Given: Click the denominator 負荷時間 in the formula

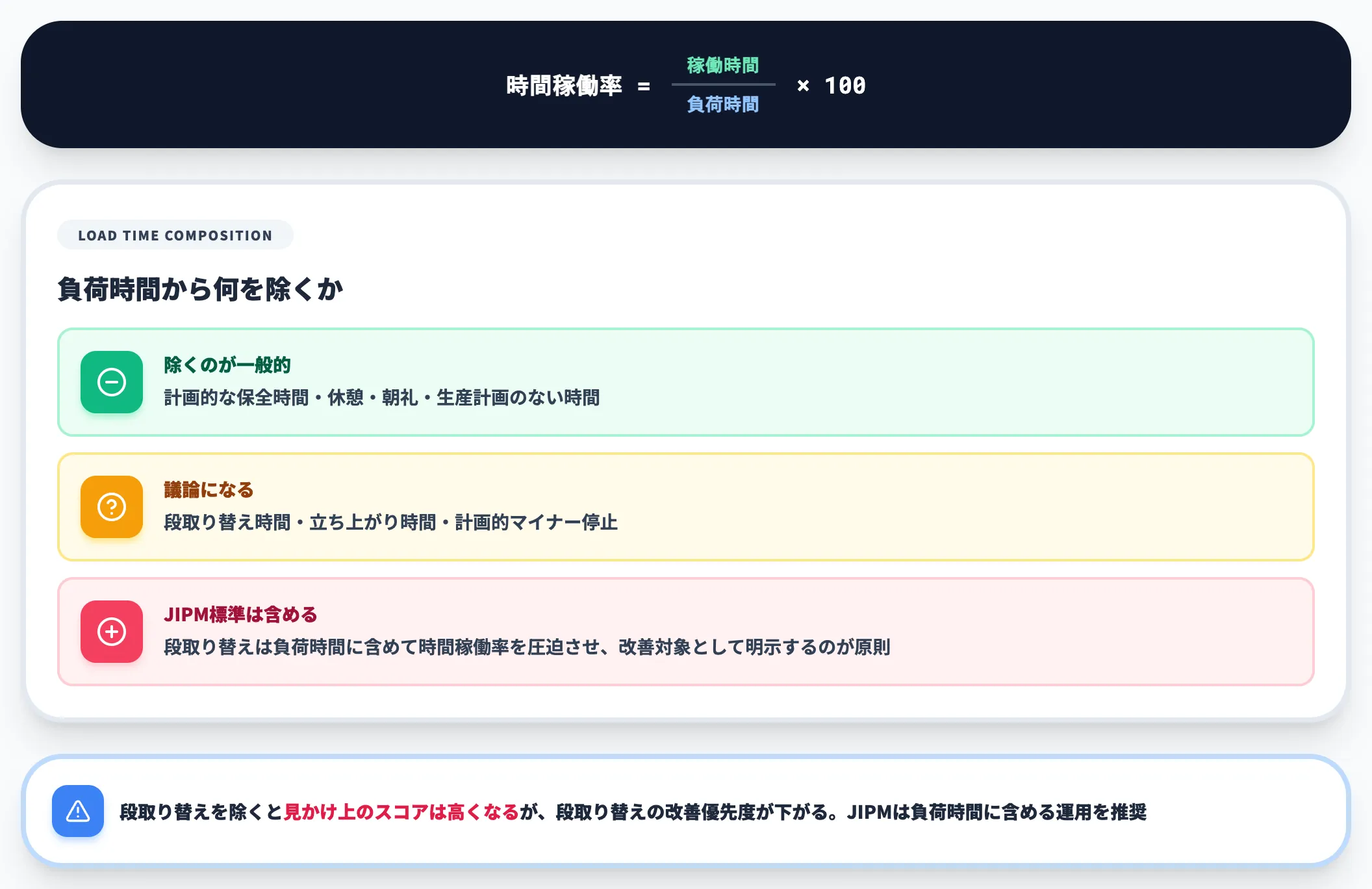Looking at the screenshot, I should tap(723, 105).
